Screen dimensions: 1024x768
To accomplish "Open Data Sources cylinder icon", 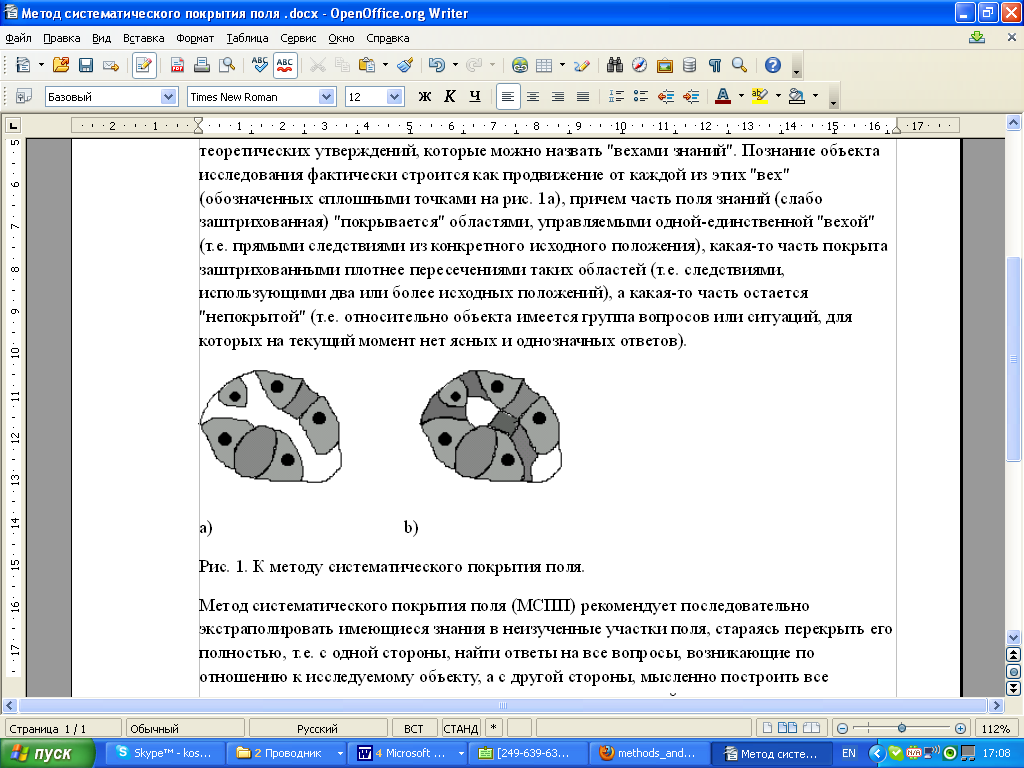I will [x=689, y=65].
